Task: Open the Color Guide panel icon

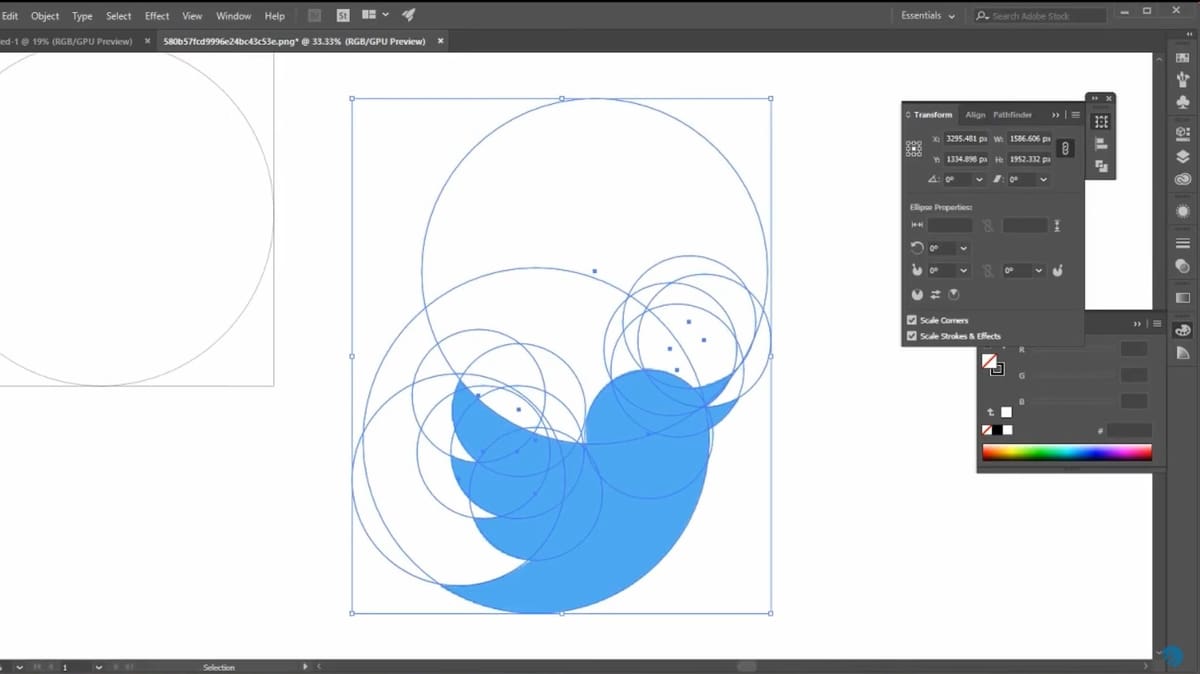Action: click(1183, 352)
